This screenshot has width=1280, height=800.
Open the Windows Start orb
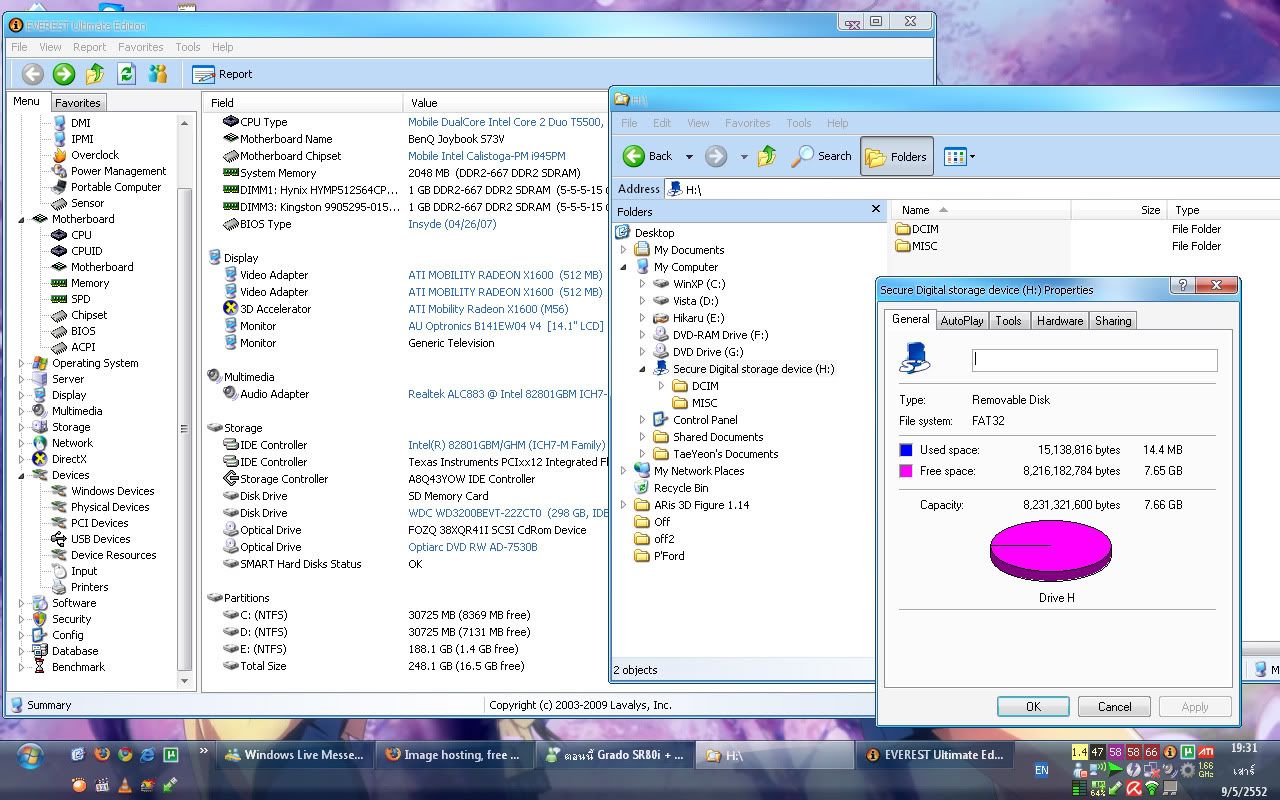tap(30, 757)
